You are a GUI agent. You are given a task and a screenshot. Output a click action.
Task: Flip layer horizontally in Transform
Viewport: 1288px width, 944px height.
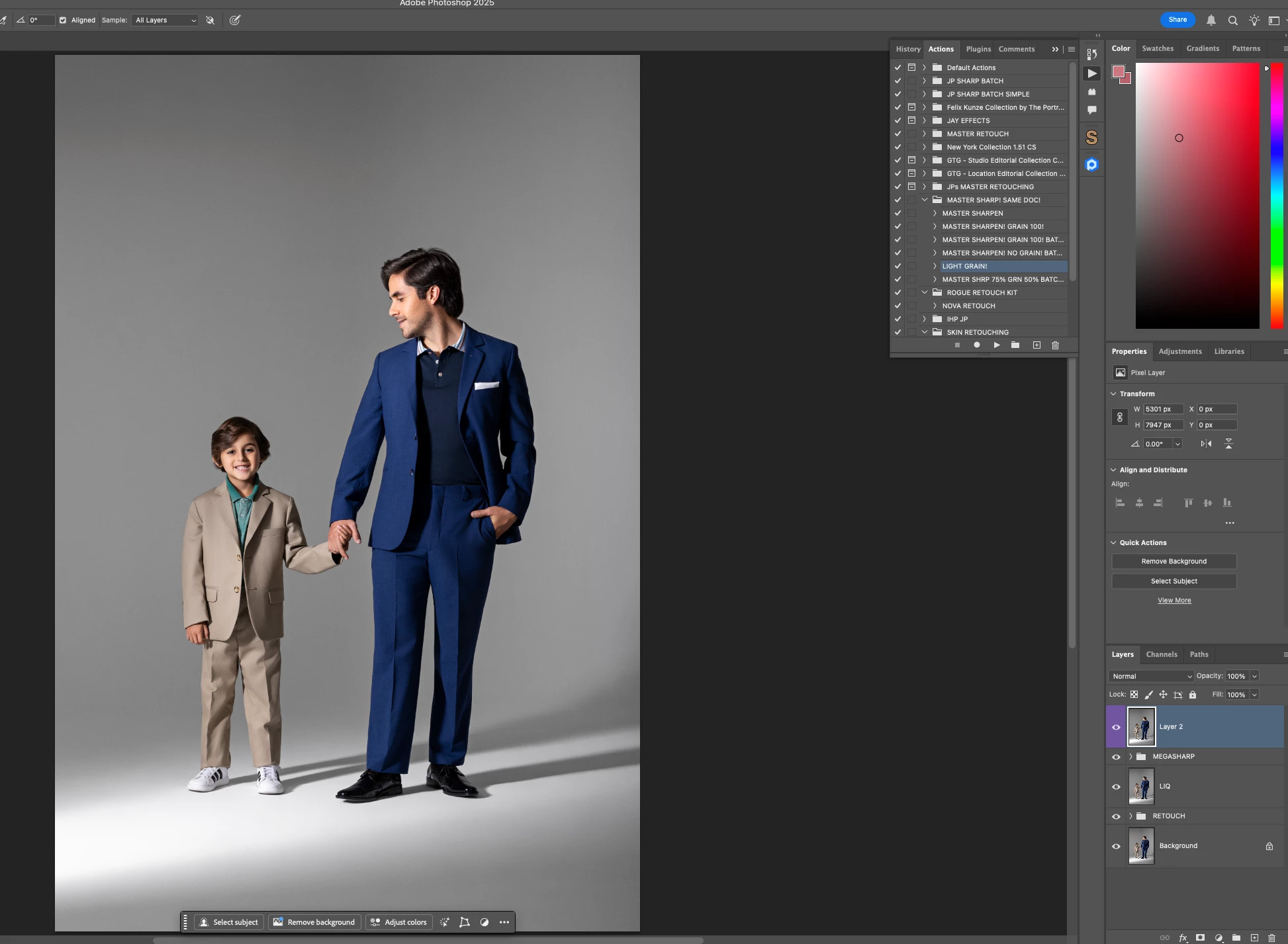(1206, 444)
